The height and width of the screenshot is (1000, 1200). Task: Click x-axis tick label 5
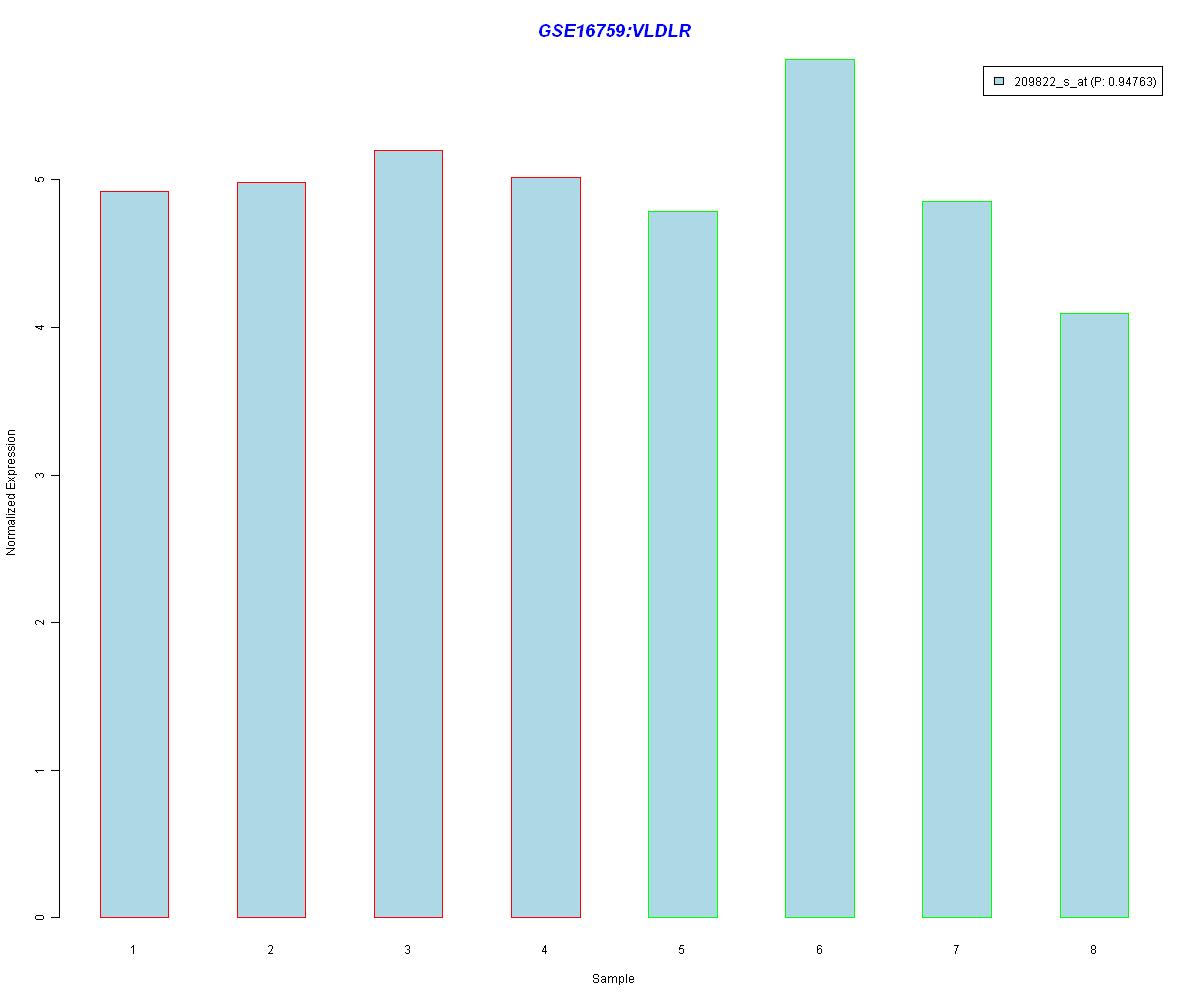681,949
